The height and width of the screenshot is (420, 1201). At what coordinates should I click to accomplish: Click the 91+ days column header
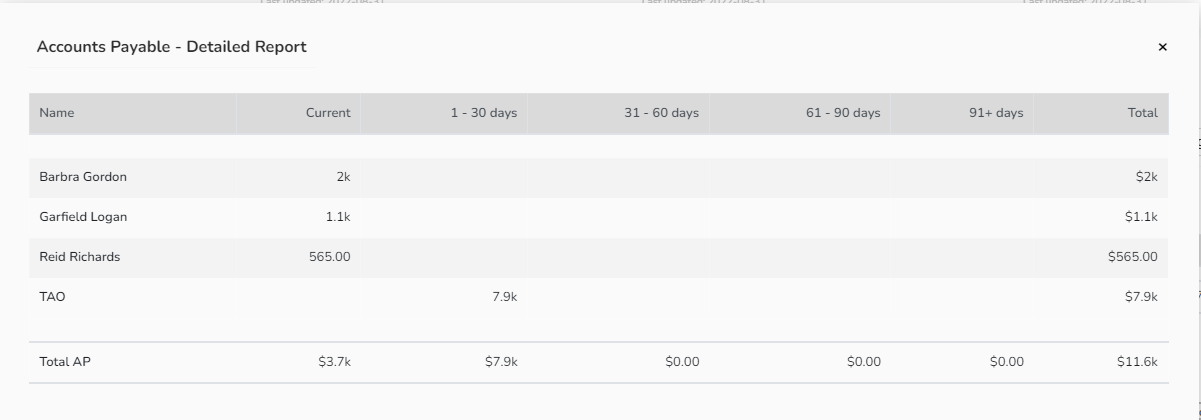996,113
